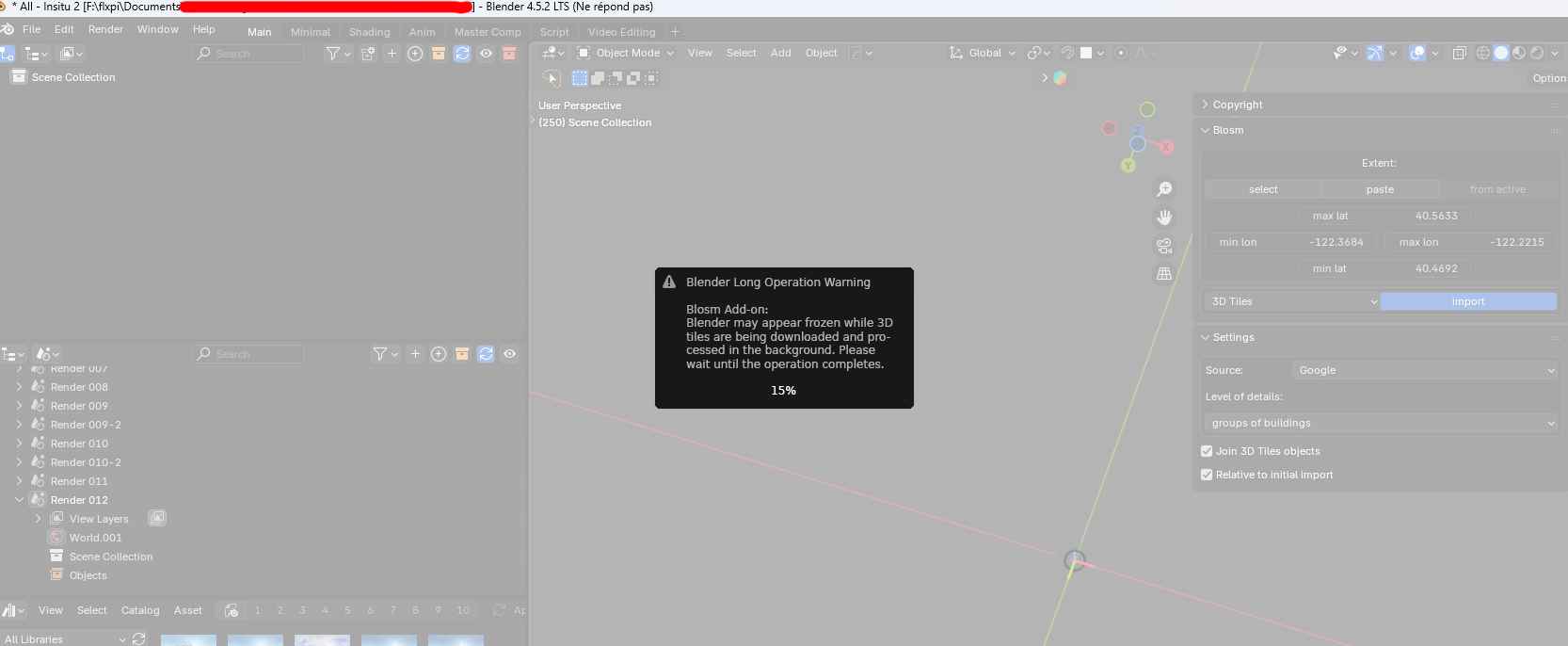Image resolution: width=1568 pixels, height=646 pixels.
Task: Uncheck Join 3D Tiles objects checkbox
Action: tap(1207, 451)
